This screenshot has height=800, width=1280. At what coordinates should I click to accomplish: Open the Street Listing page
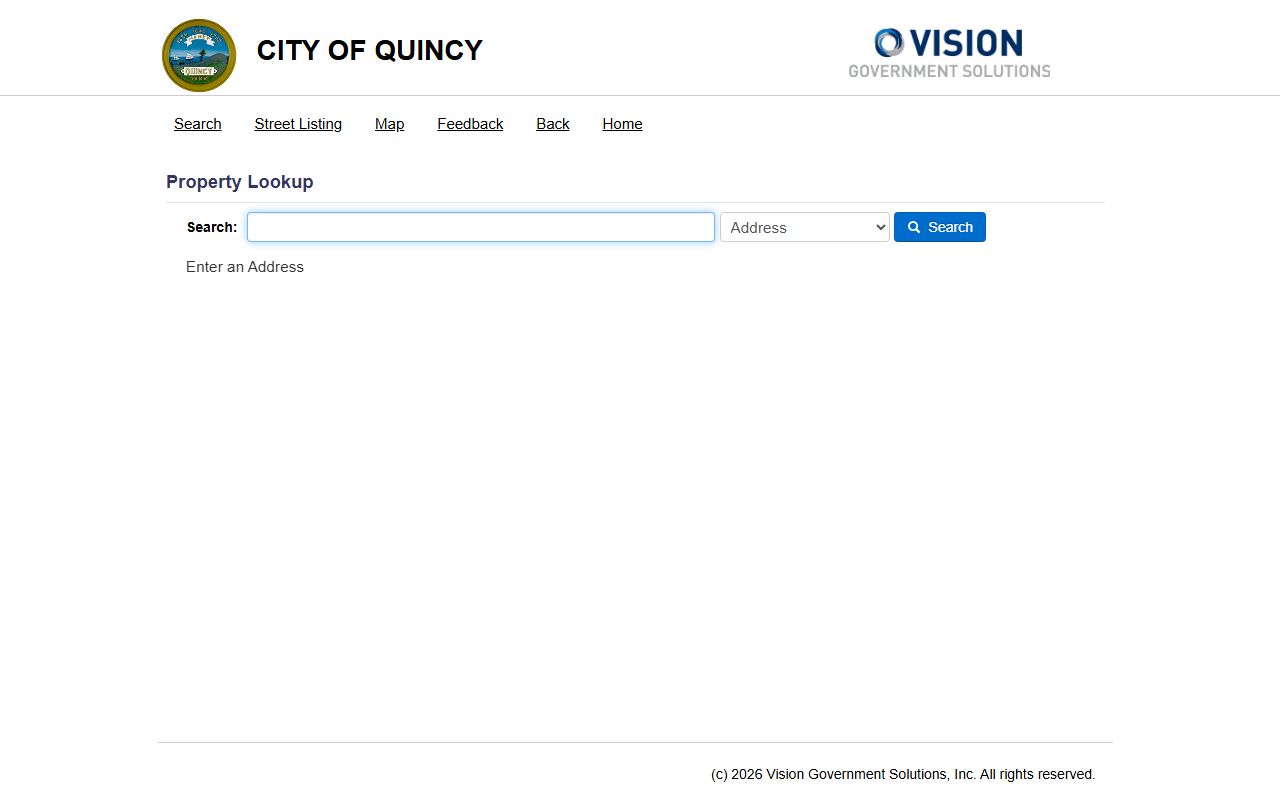(298, 124)
